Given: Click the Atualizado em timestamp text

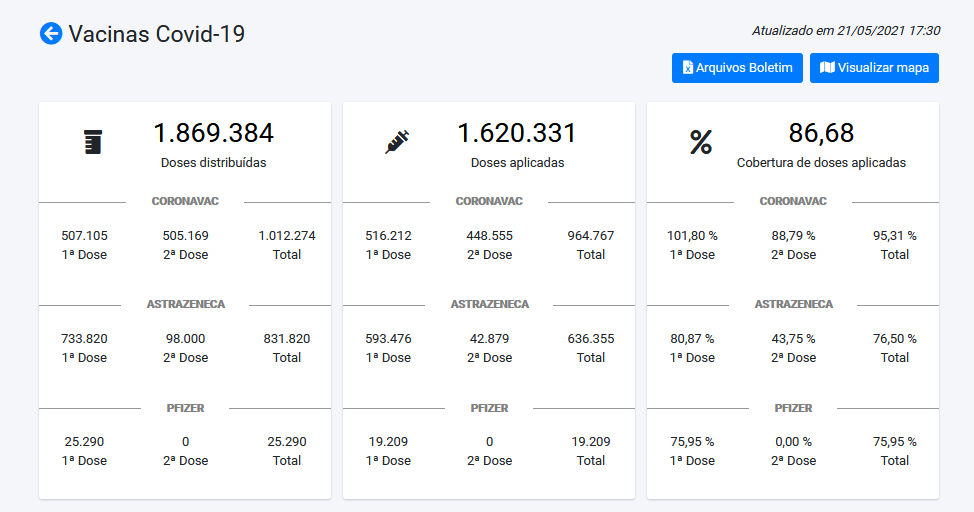Looking at the screenshot, I should (845, 31).
